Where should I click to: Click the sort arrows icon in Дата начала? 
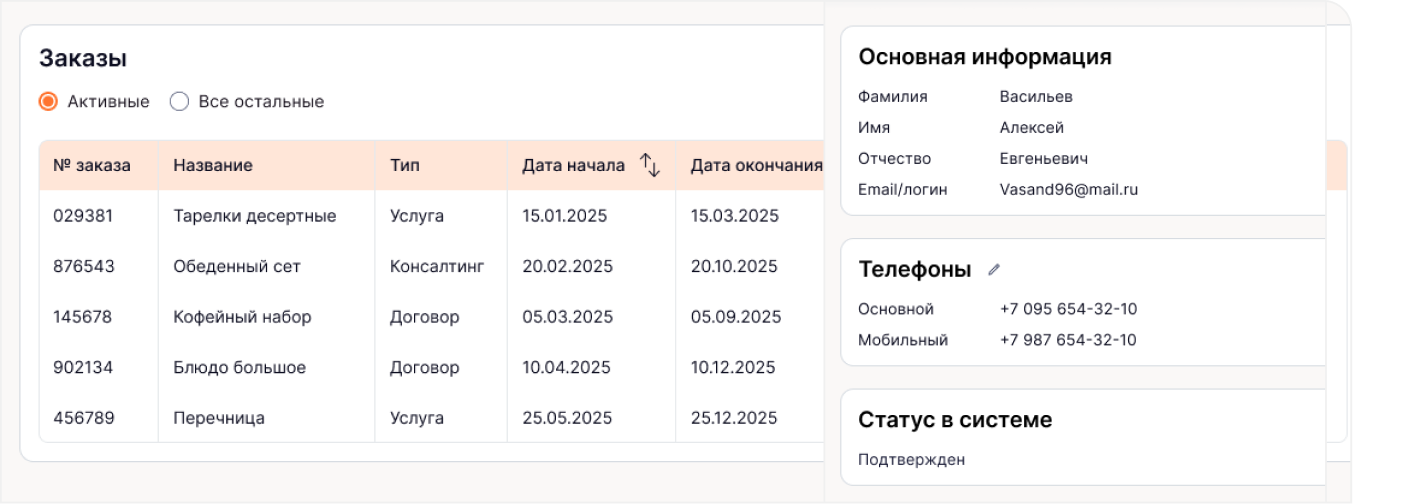tap(650, 165)
